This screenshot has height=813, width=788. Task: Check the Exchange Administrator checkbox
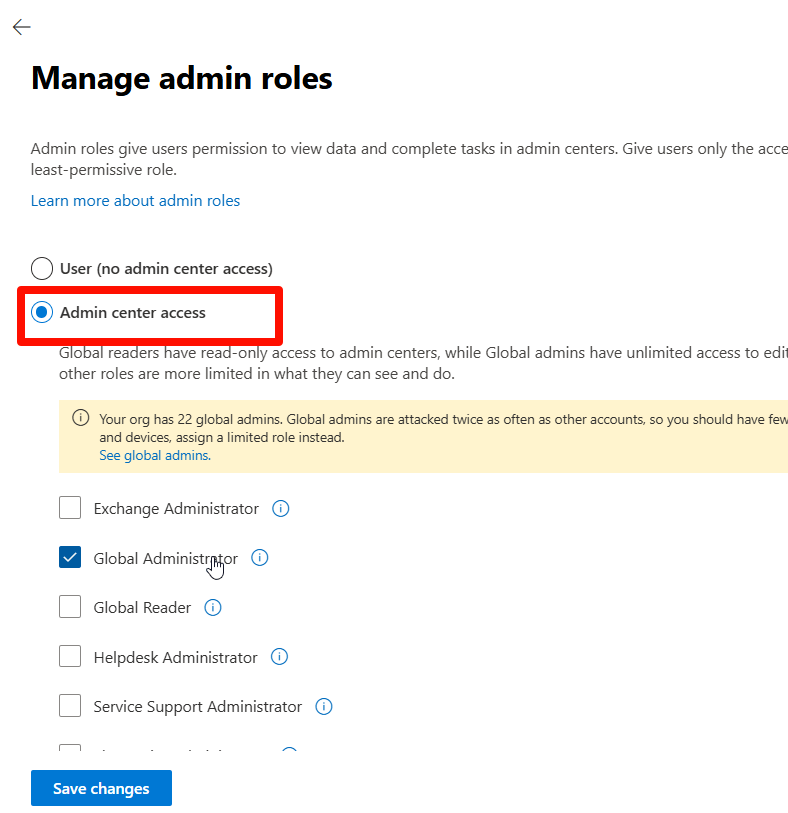click(x=70, y=508)
